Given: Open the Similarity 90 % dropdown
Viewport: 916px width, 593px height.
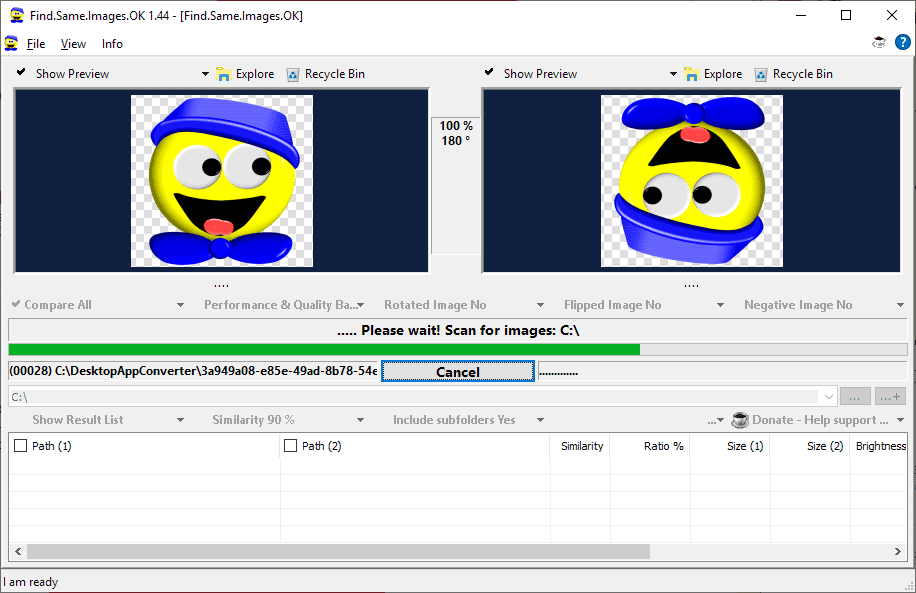Looking at the screenshot, I should (288, 420).
